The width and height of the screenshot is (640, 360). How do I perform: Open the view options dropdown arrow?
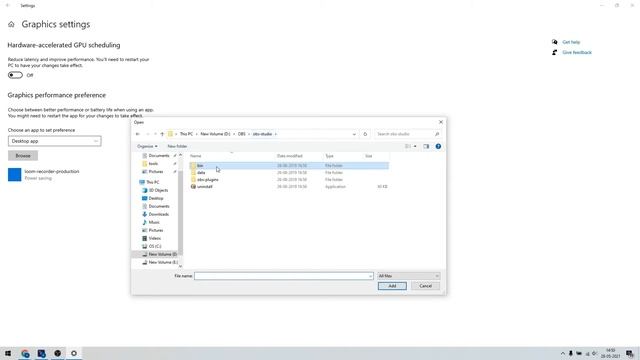click(415, 146)
